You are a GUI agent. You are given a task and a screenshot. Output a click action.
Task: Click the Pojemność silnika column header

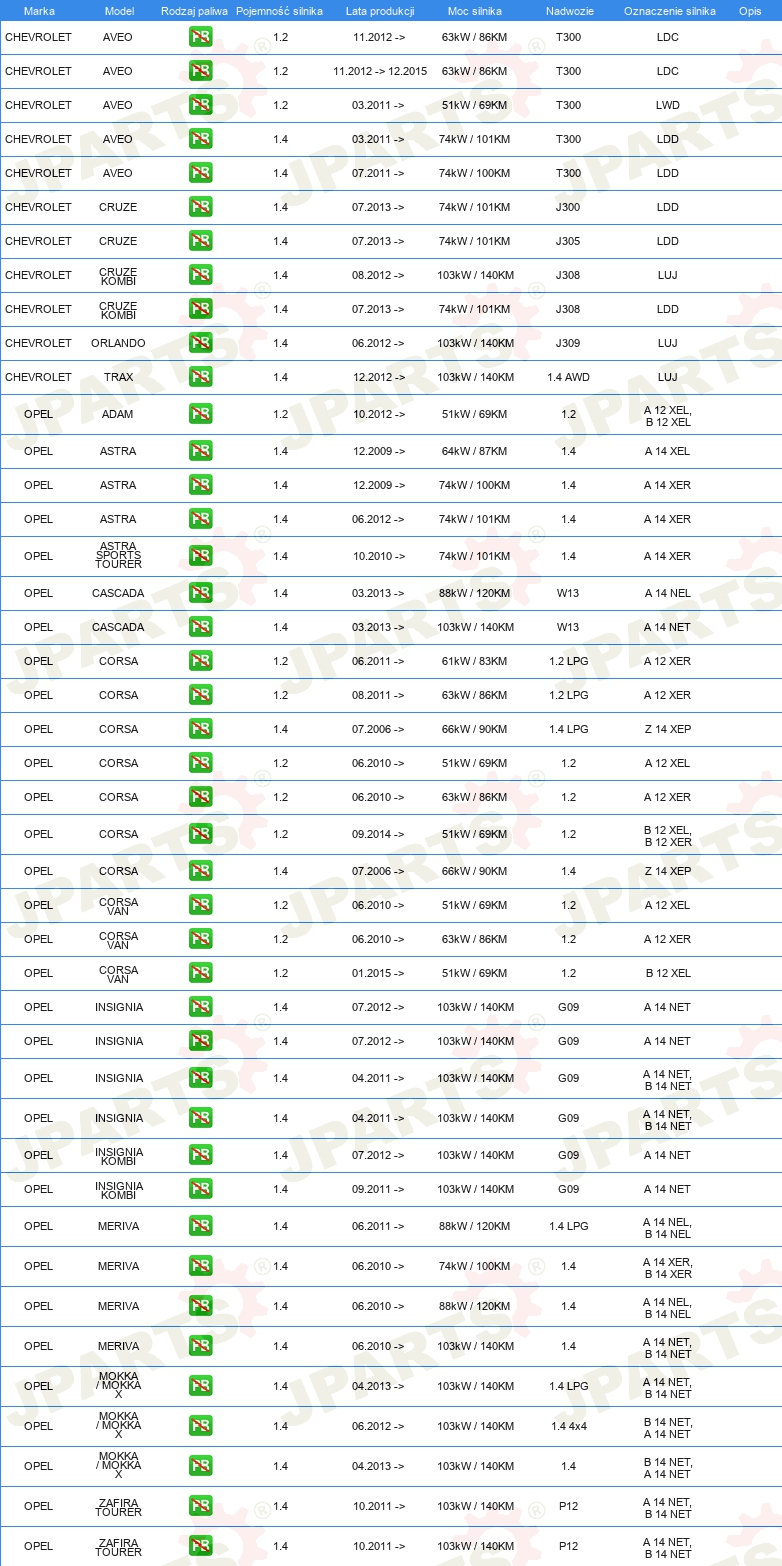279,11
